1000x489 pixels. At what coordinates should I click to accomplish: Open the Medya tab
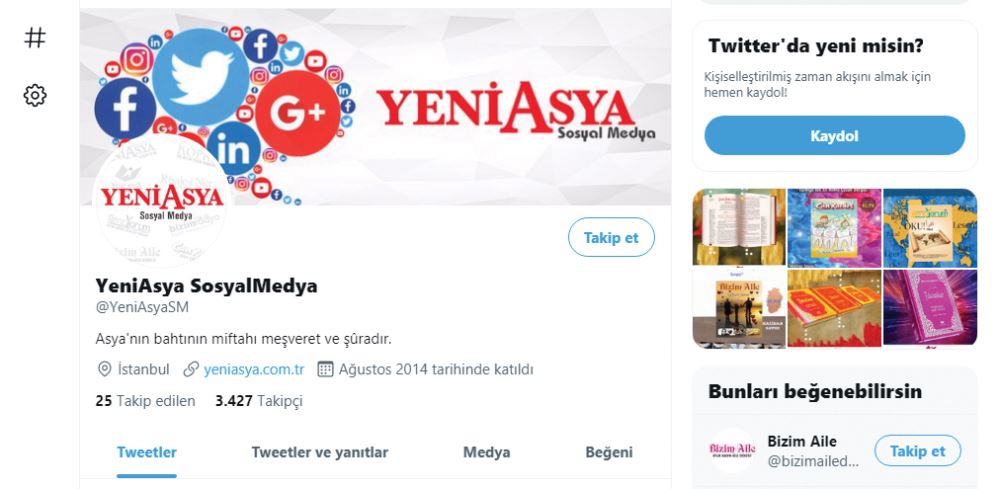(x=487, y=453)
